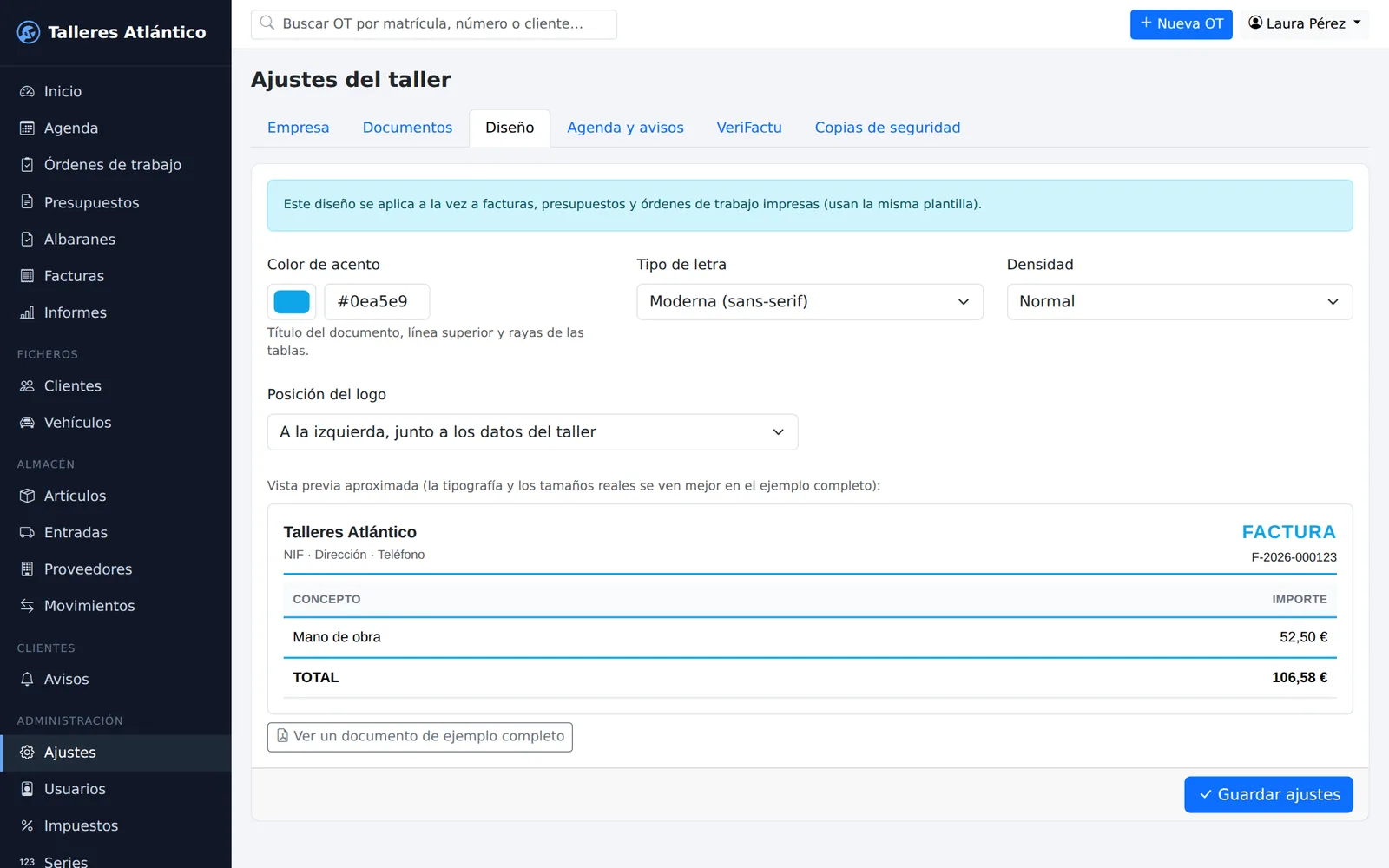This screenshot has width=1389, height=868.
Task: Select the Diseño tab
Action: tap(510, 128)
